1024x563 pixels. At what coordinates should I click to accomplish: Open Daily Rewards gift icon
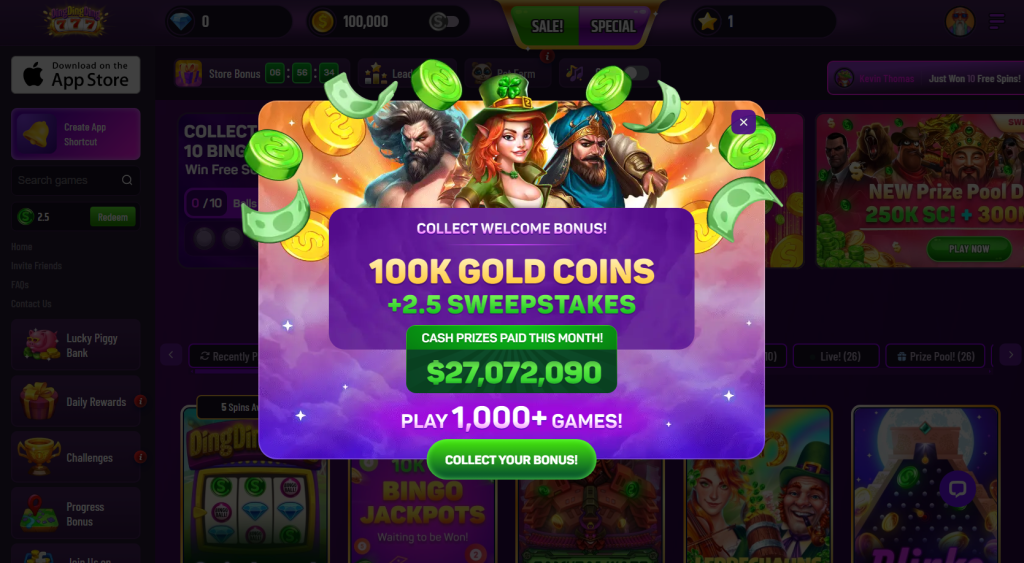click(39, 402)
